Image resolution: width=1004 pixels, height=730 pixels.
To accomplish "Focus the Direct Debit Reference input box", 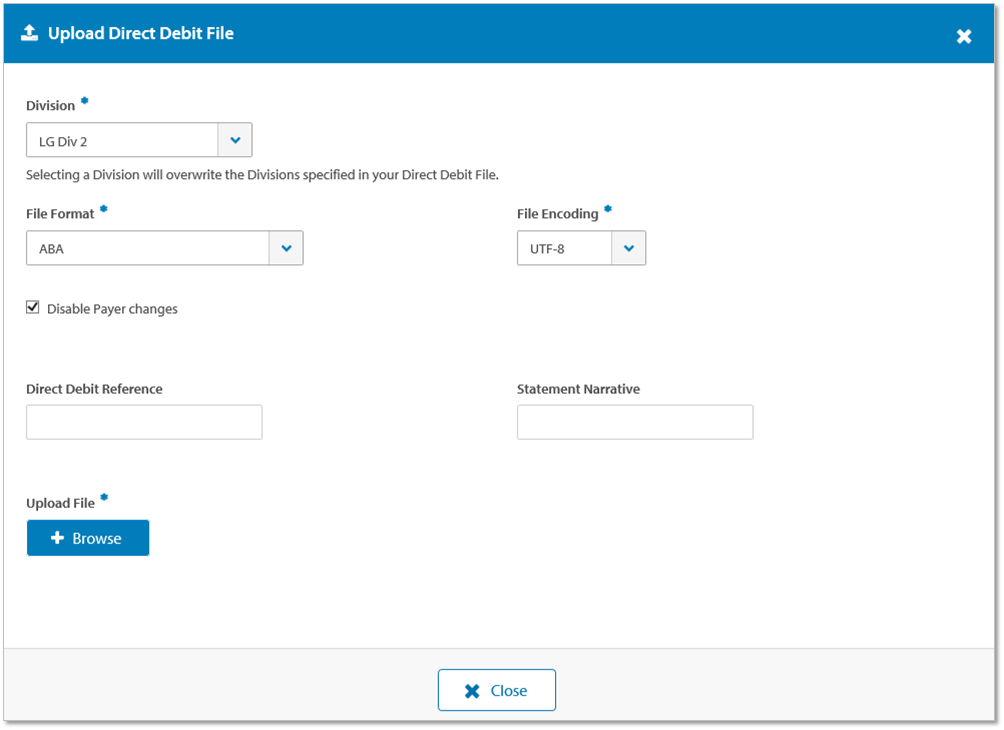I will [x=144, y=422].
